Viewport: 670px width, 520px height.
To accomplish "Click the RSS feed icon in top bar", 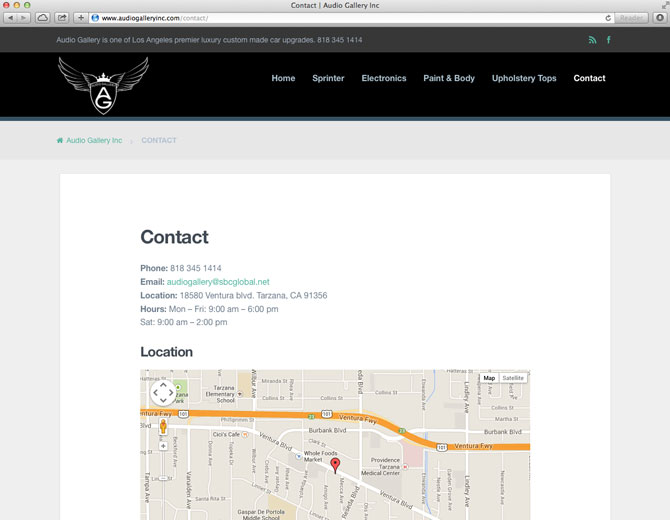I will pos(592,40).
